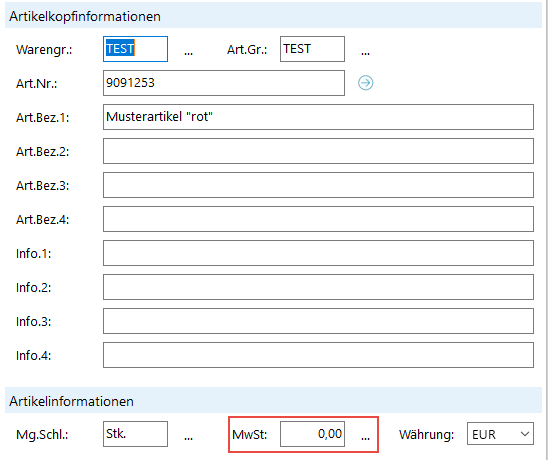Focus the Info.4 text field
This screenshot has width=548, height=460.
click(318, 355)
